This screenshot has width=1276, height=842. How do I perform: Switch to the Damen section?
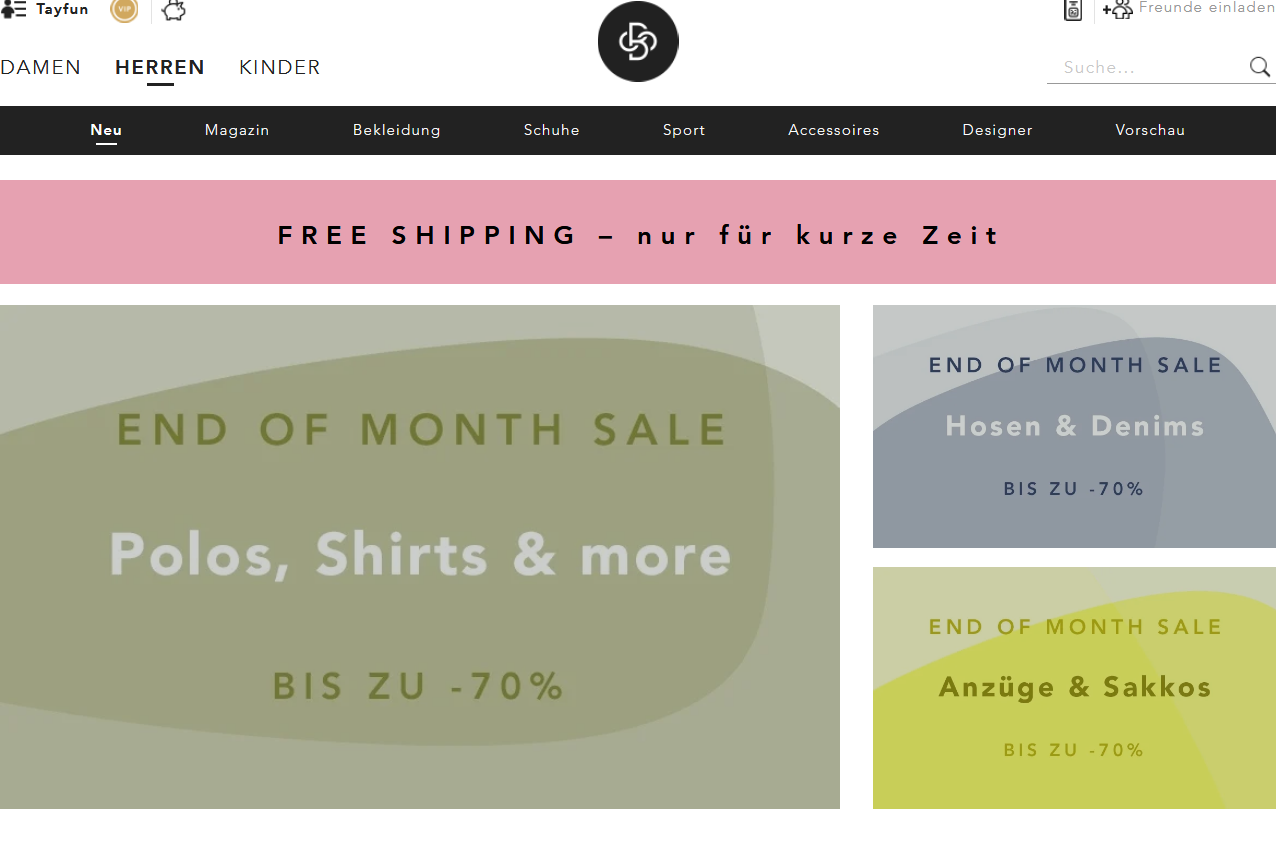tap(41, 68)
